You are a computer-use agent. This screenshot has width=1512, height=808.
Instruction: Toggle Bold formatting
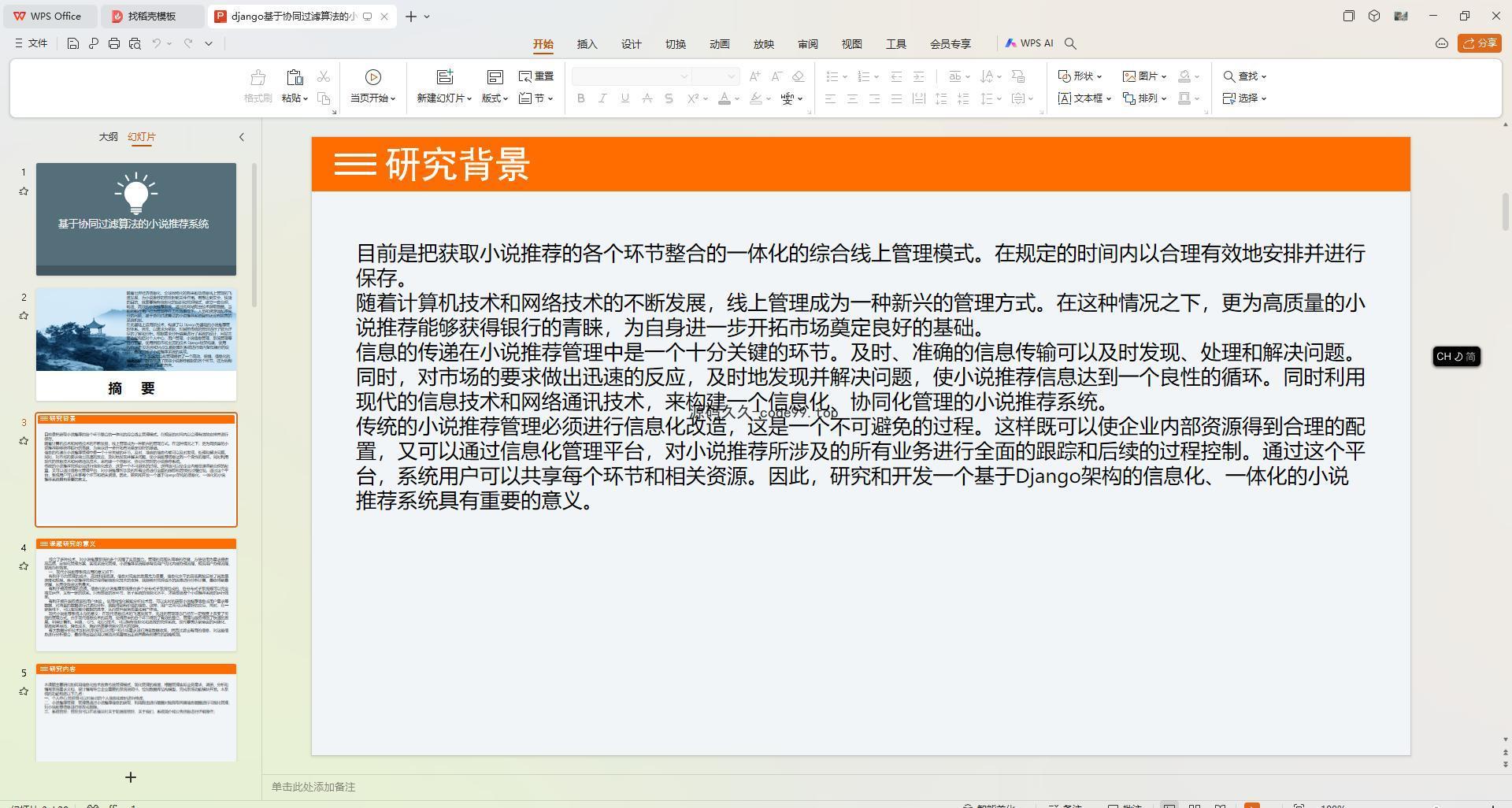click(x=581, y=98)
